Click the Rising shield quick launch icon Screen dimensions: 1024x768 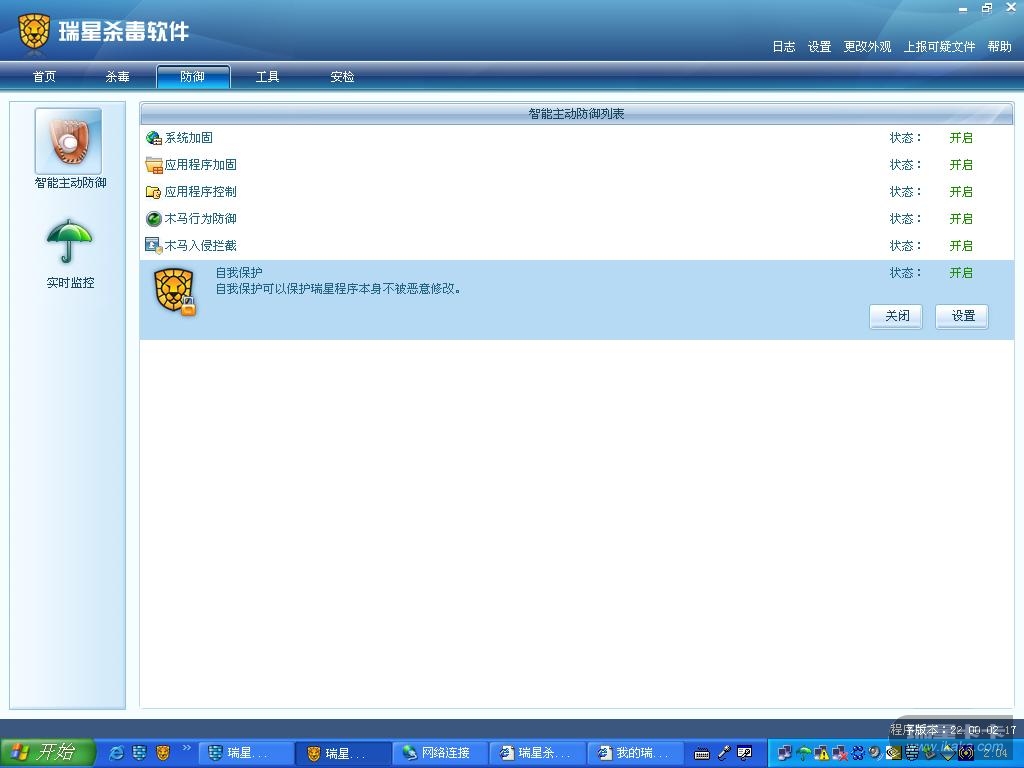139,753
